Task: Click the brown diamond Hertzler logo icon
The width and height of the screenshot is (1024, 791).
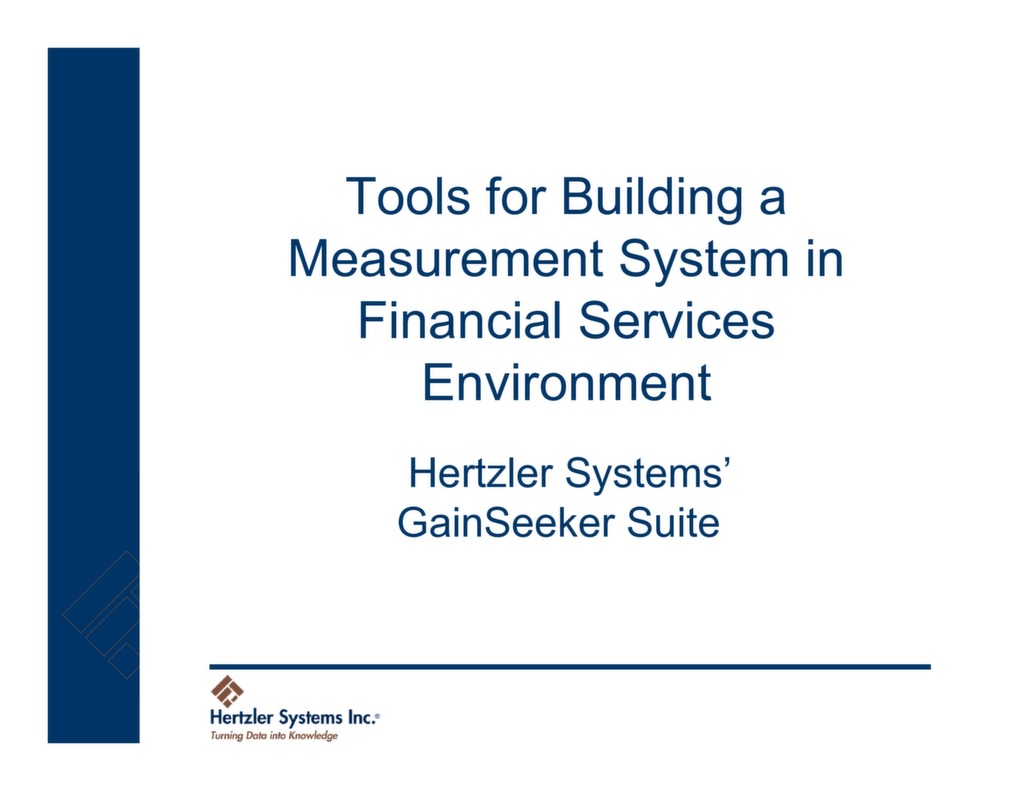Action: (x=227, y=690)
